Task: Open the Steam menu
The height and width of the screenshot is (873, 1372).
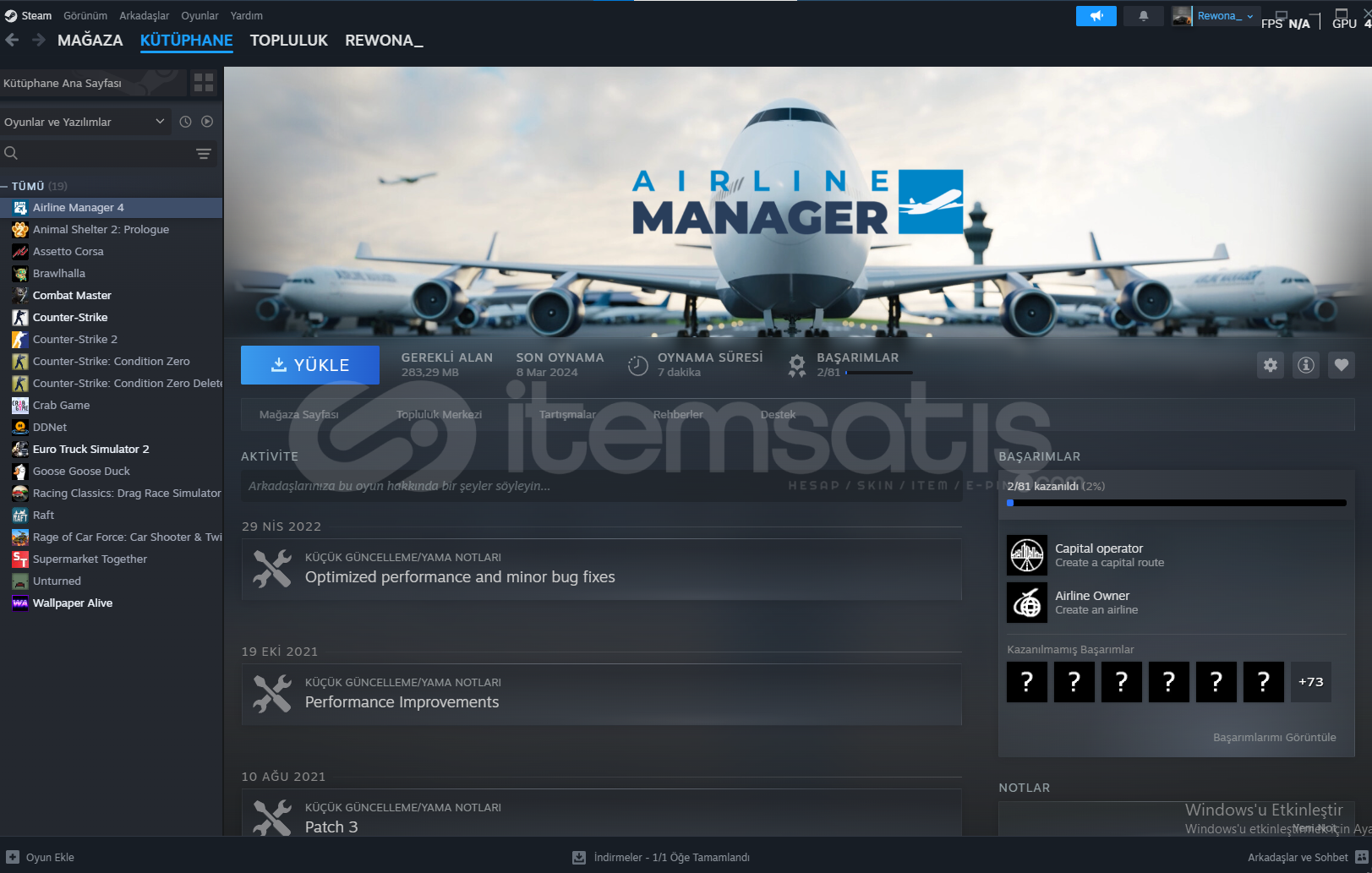Action: coord(29,16)
